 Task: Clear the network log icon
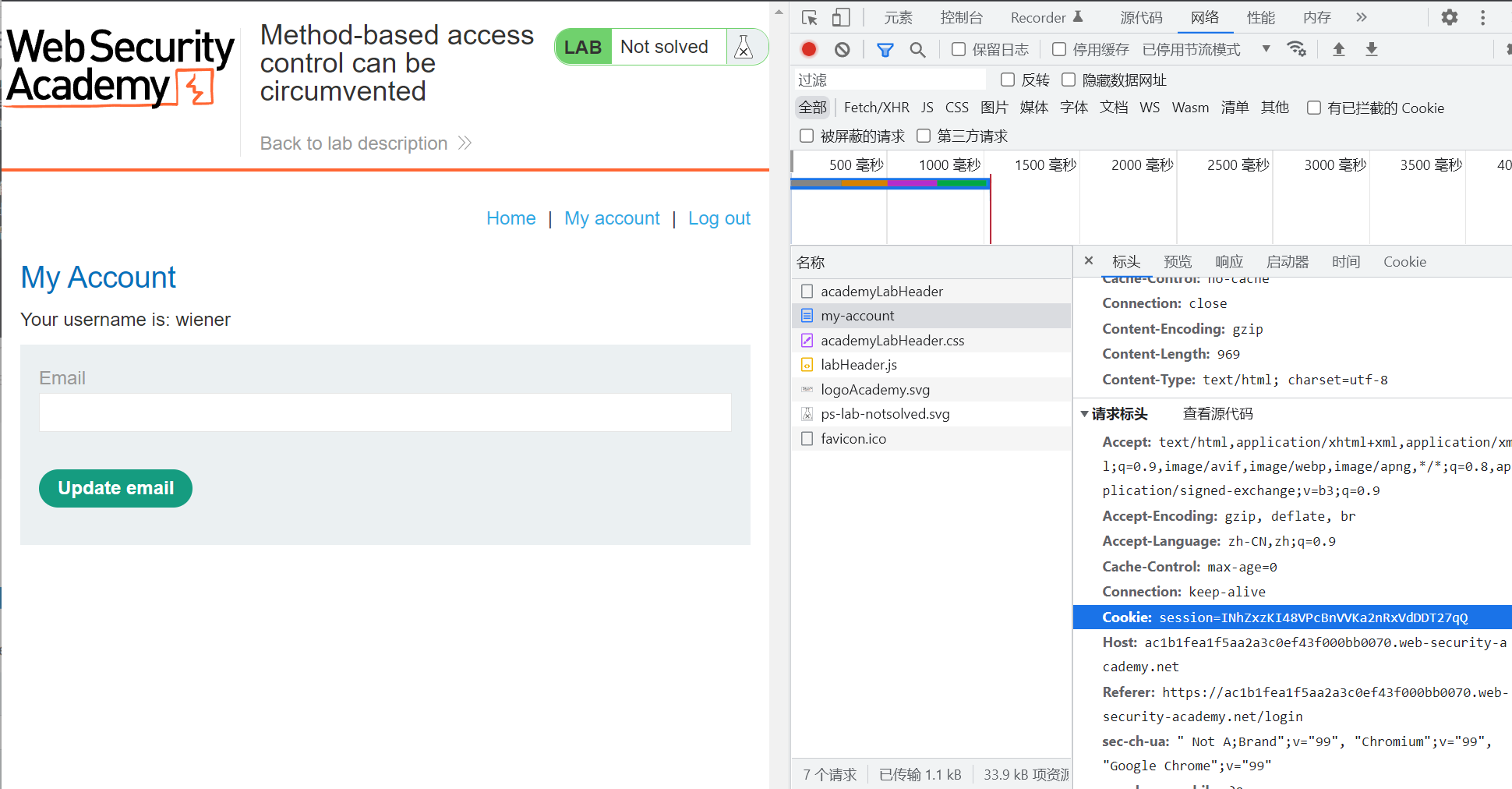click(x=842, y=49)
